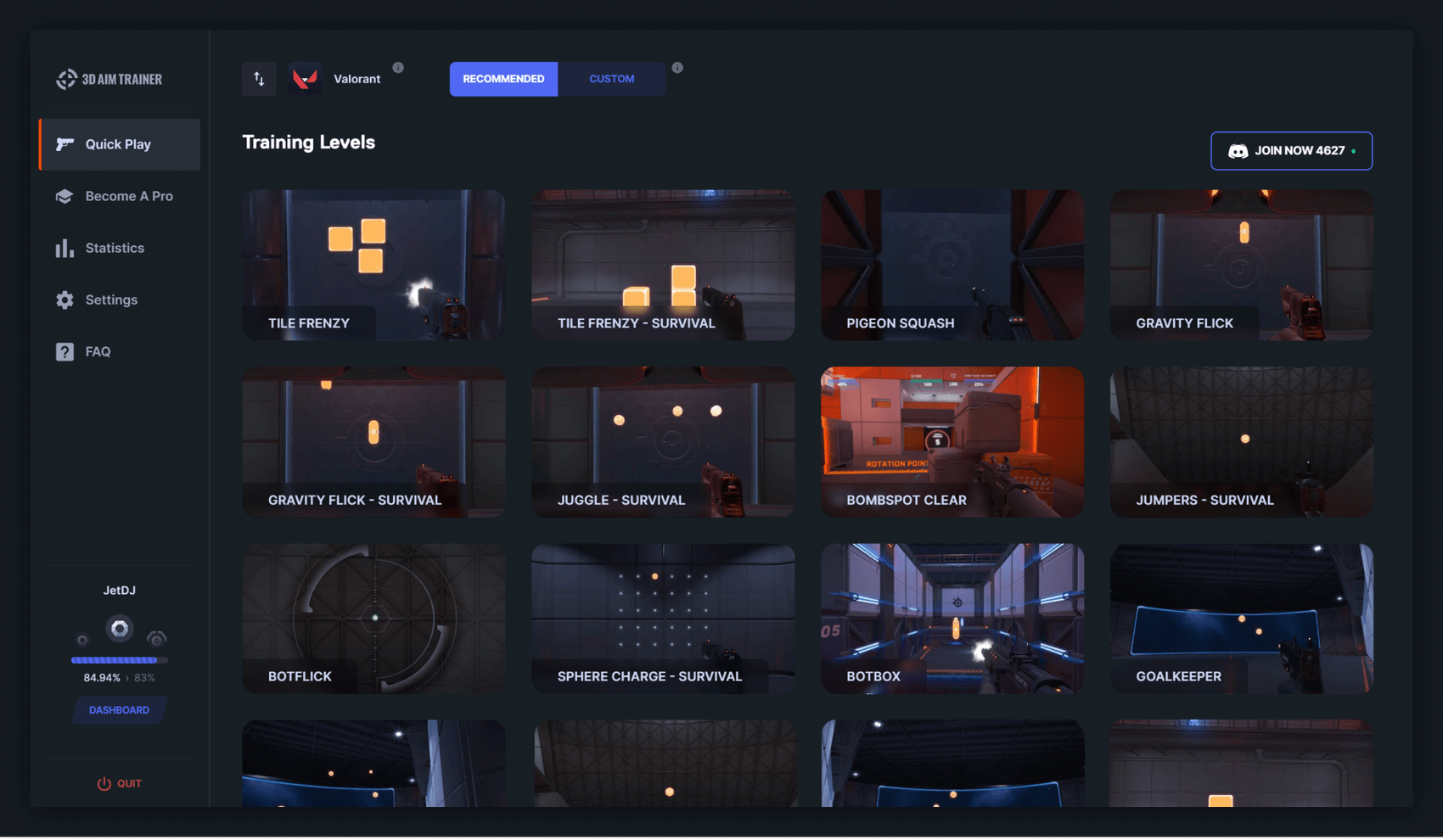The image size is (1443, 840).
Task: Launch the Tile Frenzy level
Action: tap(373, 265)
